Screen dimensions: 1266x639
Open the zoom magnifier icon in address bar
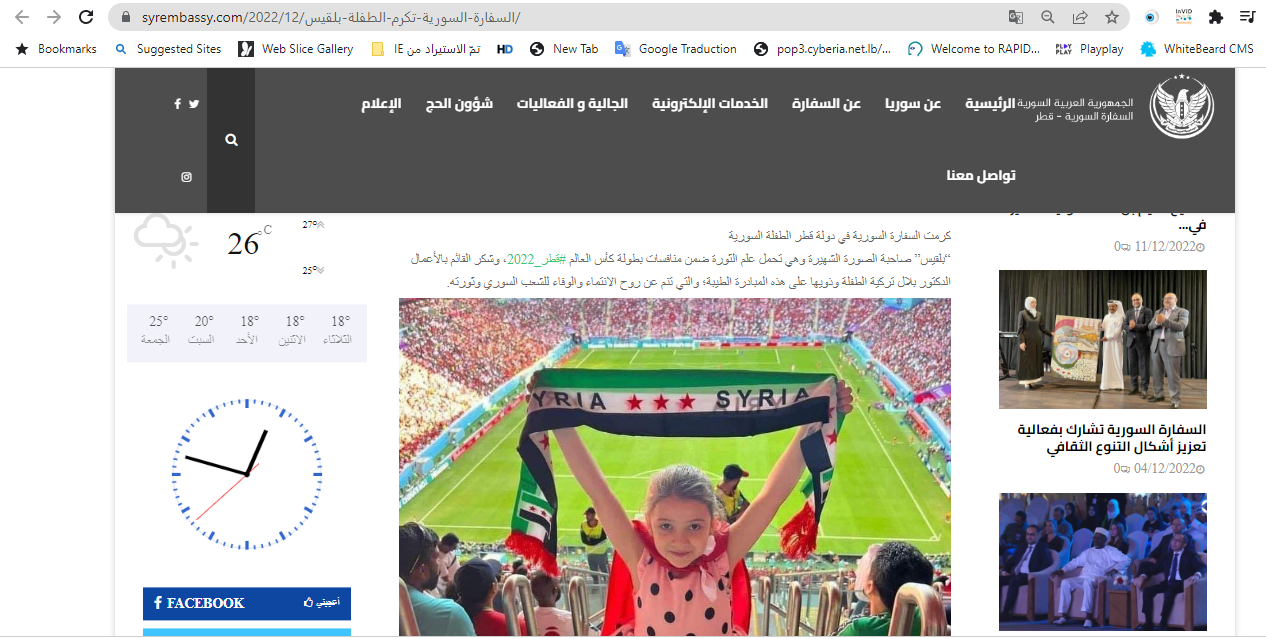pyautogui.click(x=1048, y=17)
